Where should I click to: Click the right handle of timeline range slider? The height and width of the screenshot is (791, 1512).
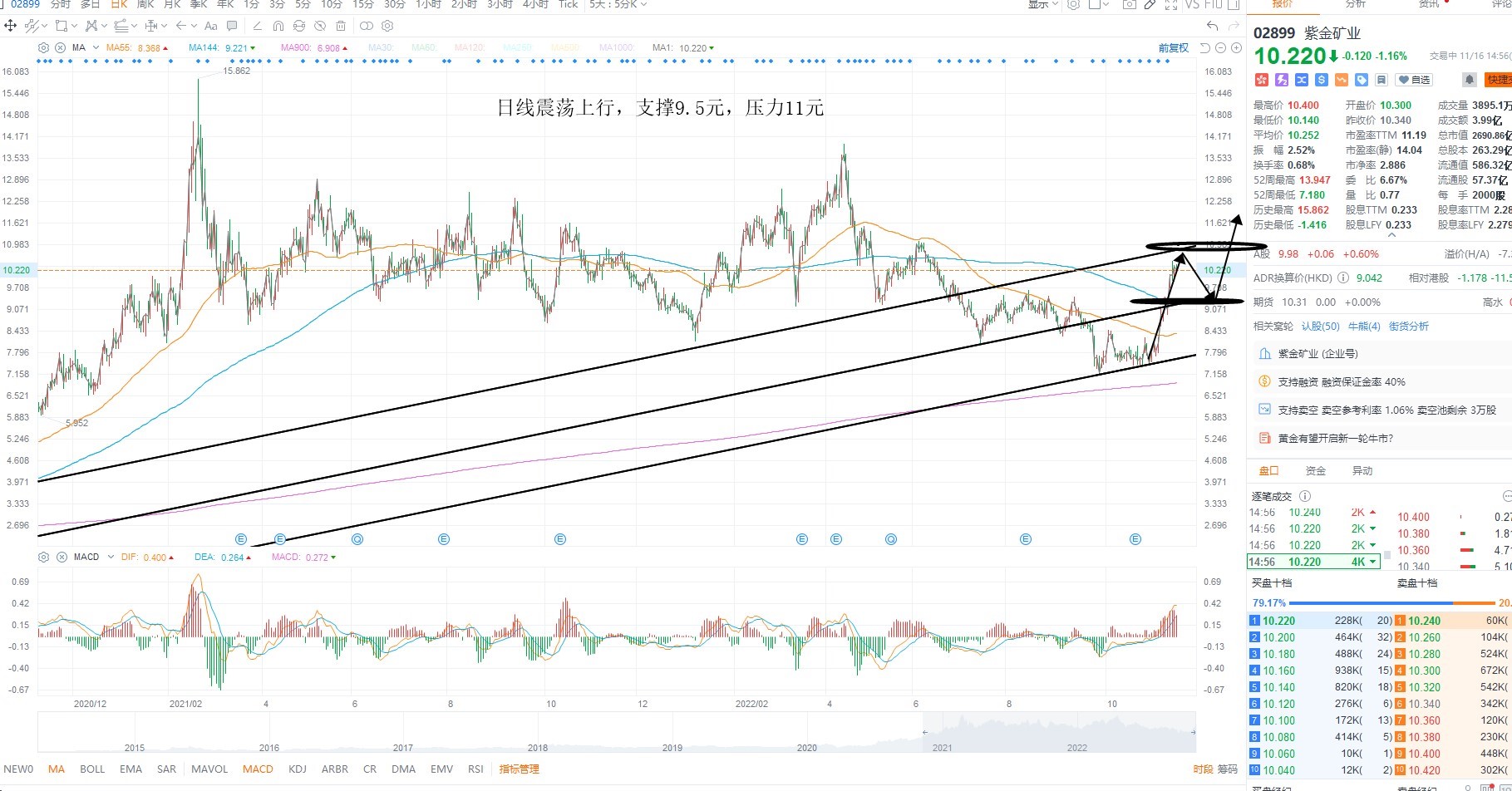[1193, 732]
